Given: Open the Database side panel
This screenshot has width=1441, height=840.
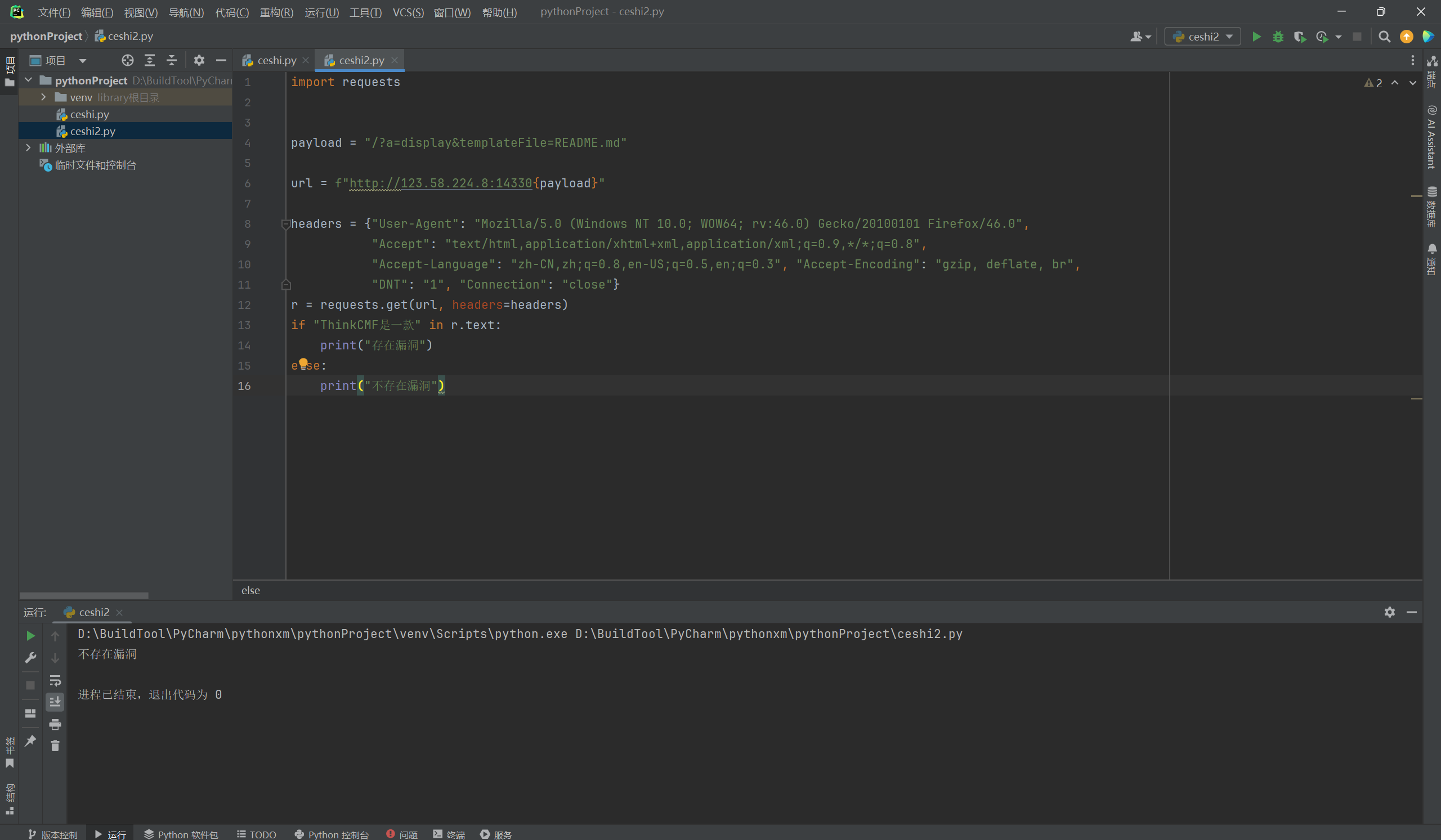Looking at the screenshot, I should 1431,207.
